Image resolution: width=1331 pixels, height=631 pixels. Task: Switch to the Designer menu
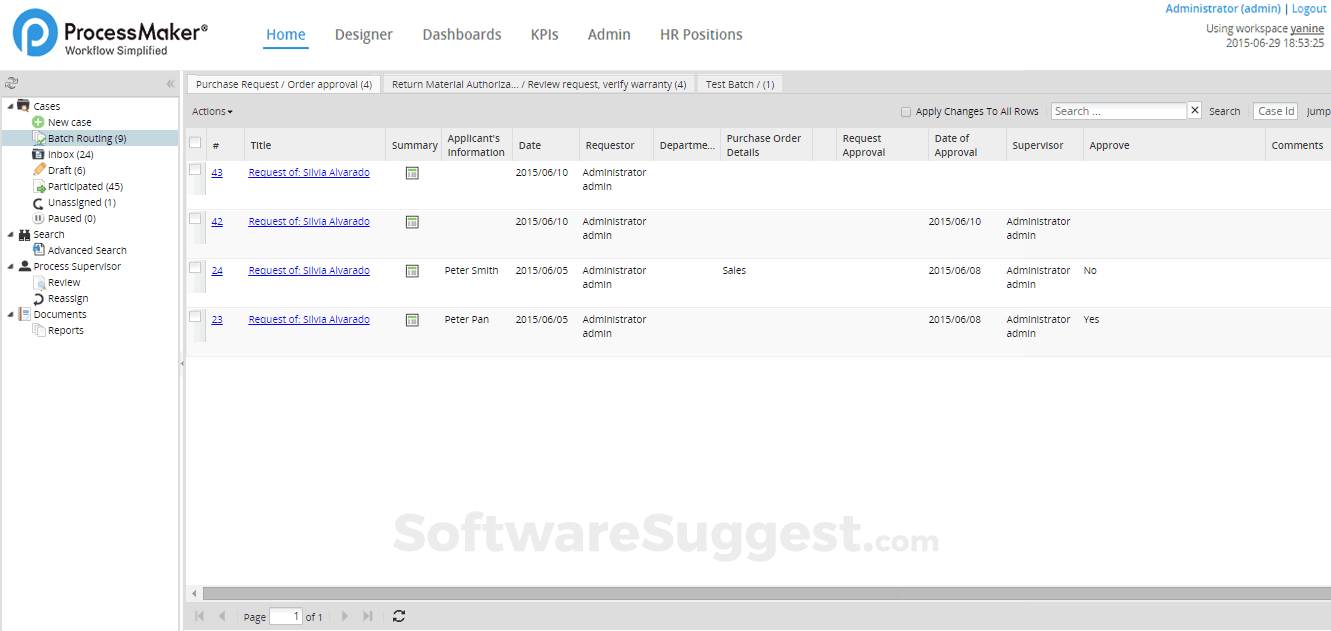click(364, 34)
